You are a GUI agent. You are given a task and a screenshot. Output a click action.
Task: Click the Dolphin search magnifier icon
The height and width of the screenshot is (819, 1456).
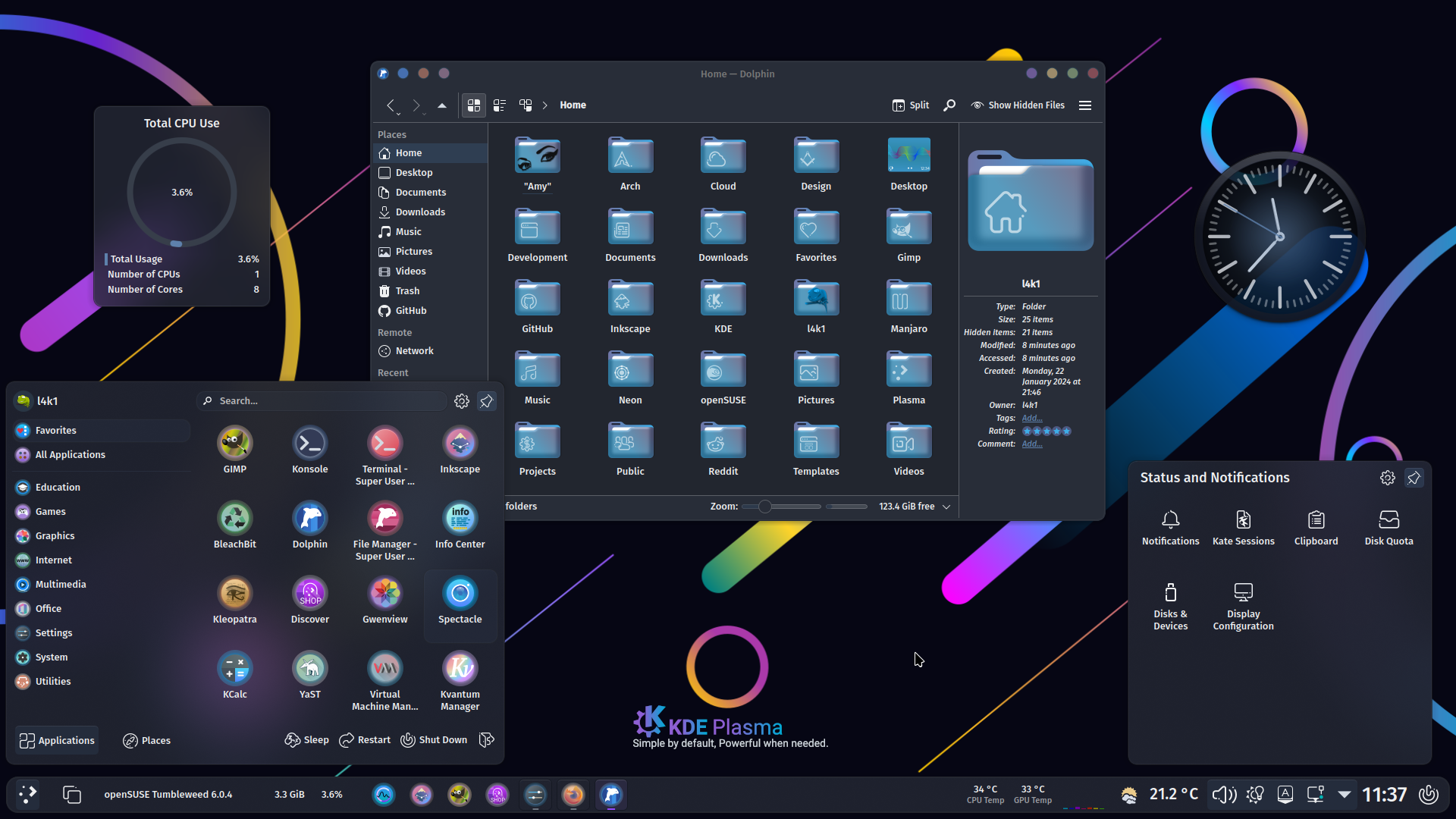[949, 105]
